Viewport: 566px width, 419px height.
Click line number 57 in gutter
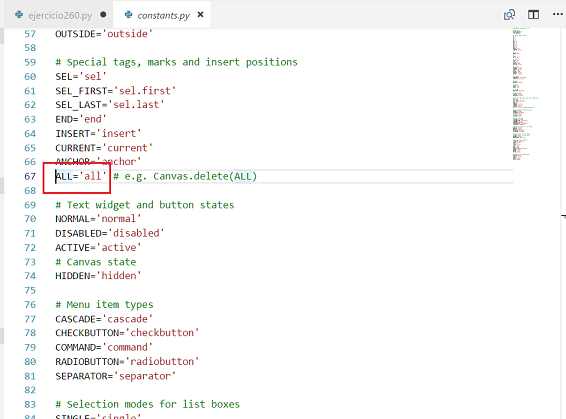(x=30, y=34)
